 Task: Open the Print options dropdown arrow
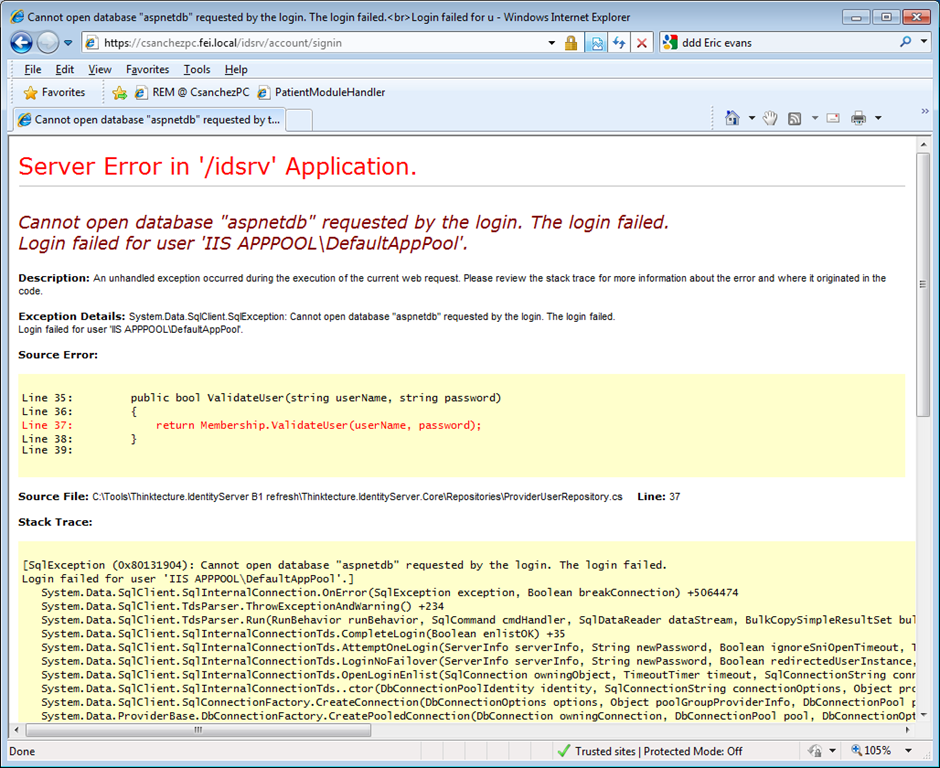coord(878,118)
